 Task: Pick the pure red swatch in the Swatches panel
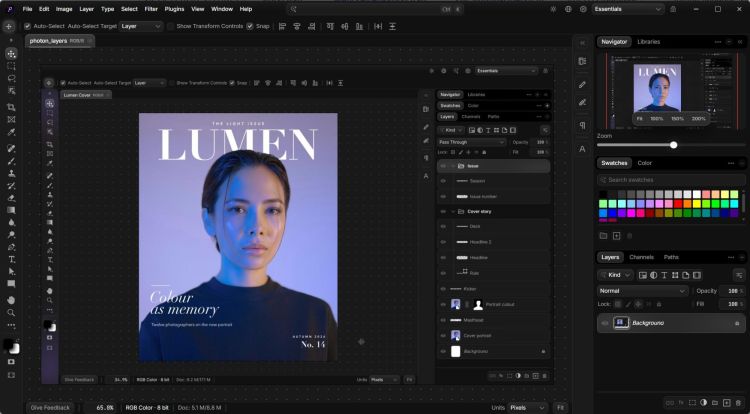678,204
